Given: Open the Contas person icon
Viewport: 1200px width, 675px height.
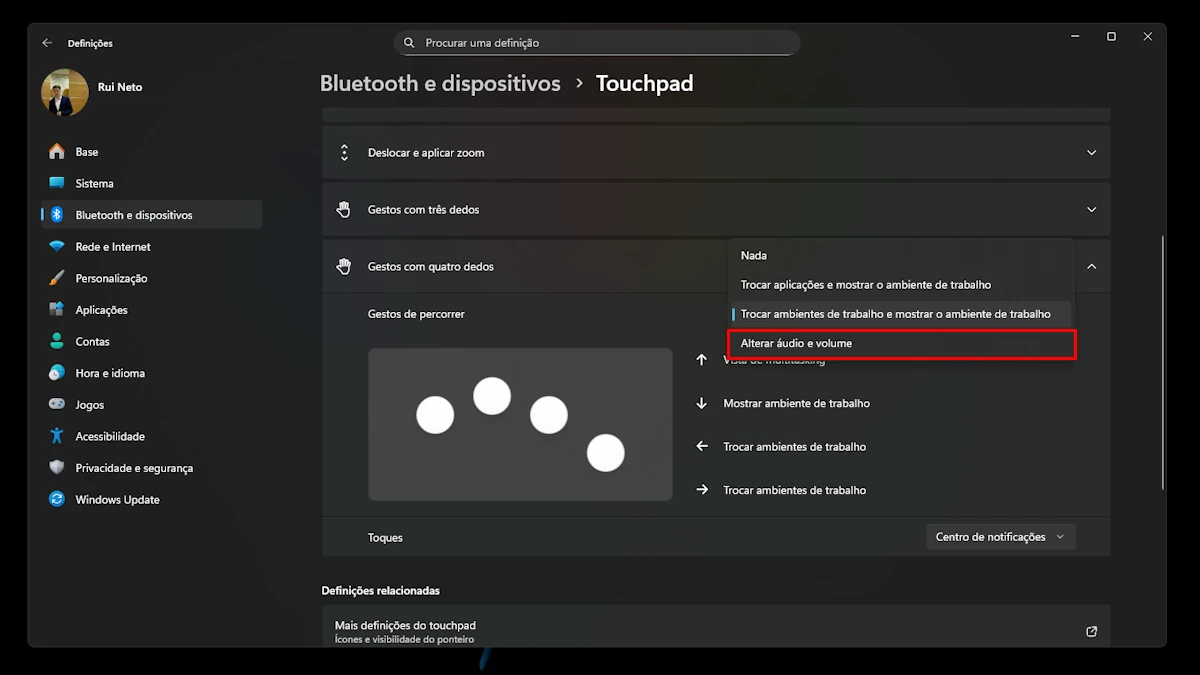Looking at the screenshot, I should (57, 341).
